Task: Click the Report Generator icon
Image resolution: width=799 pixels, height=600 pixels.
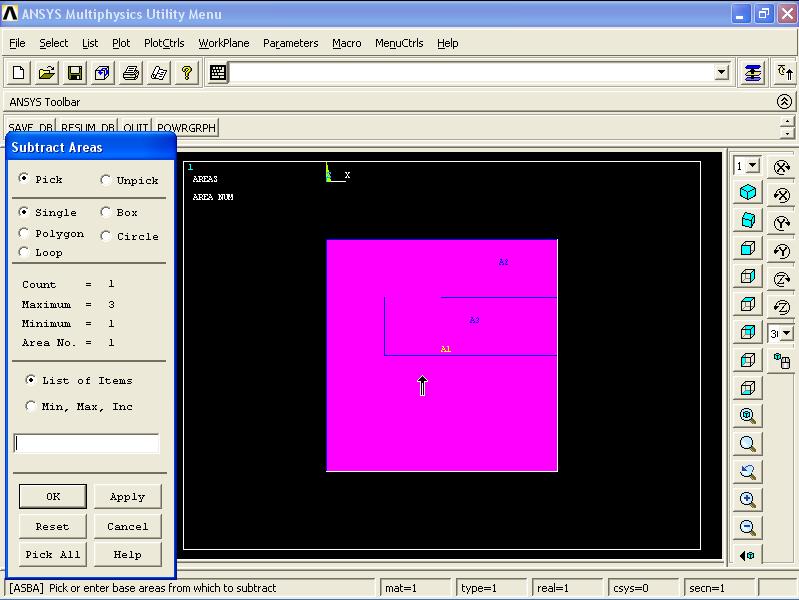Action: tap(158, 73)
